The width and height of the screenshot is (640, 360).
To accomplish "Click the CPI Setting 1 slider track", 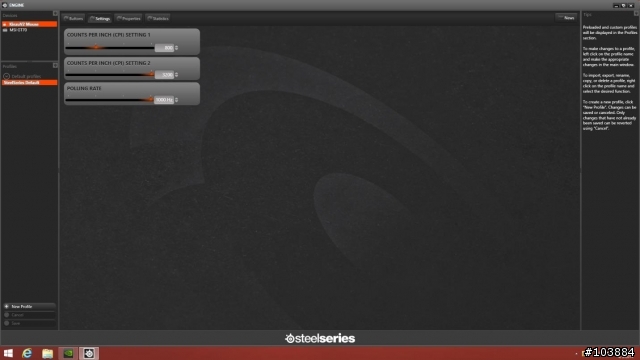I will click(109, 47).
